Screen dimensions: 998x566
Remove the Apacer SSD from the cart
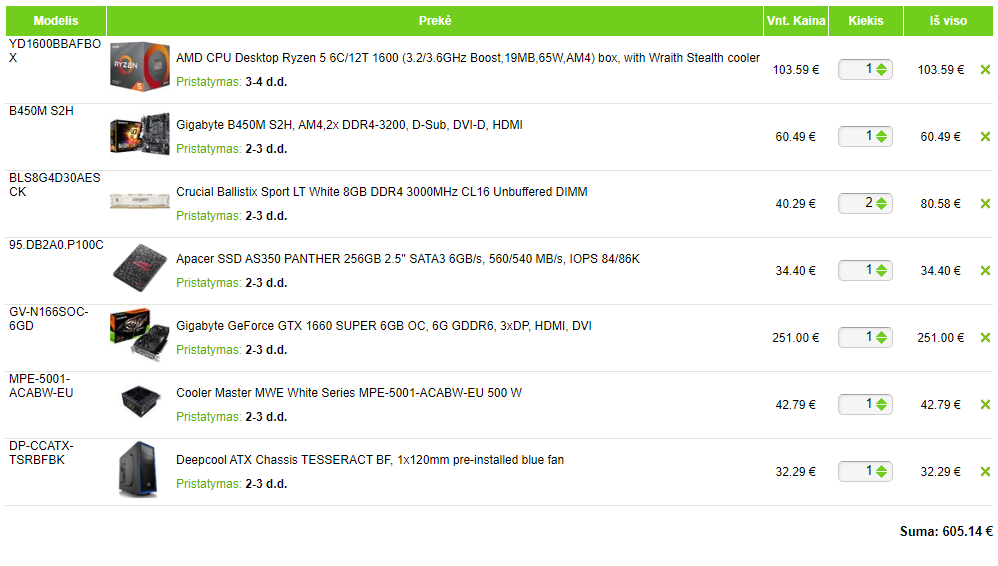(985, 271)
